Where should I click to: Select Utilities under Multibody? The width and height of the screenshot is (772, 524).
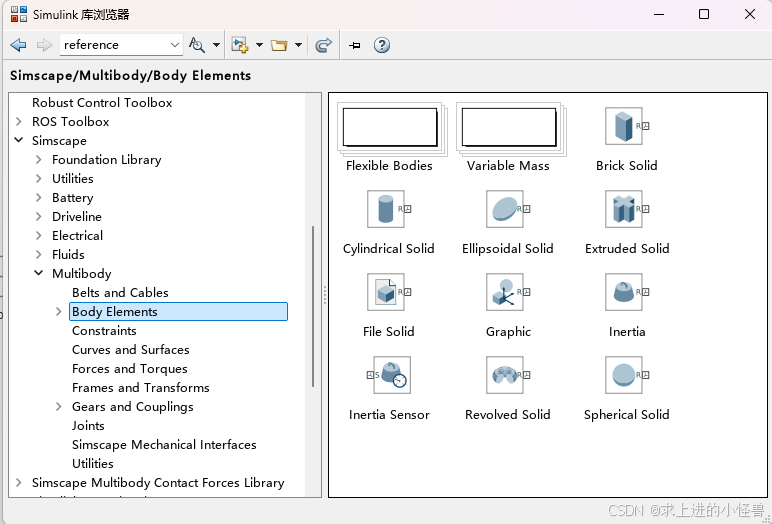pyautogui.click(x=93, y=463)
